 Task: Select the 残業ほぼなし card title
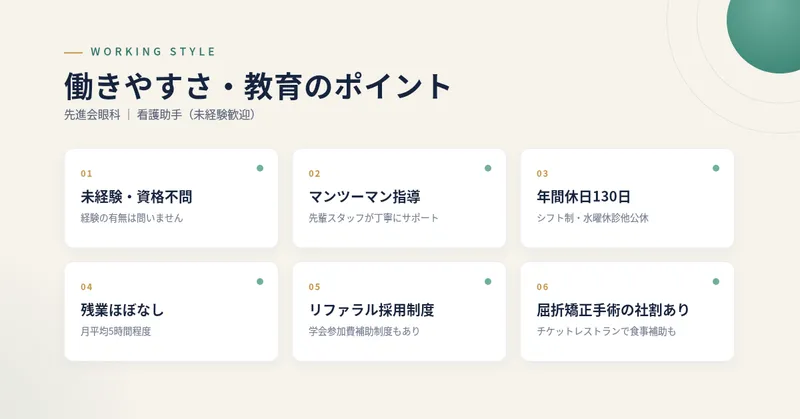(122, 310)
